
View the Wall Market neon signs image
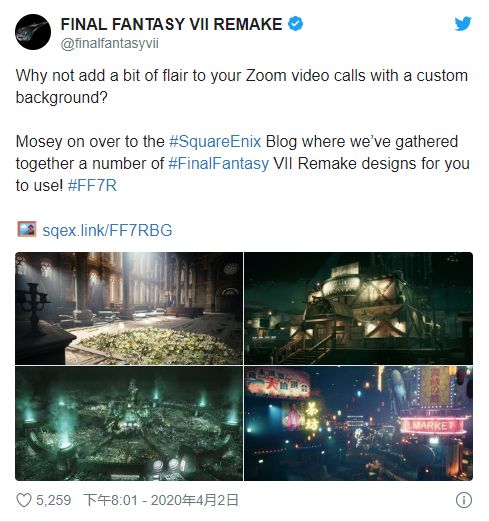358,423
